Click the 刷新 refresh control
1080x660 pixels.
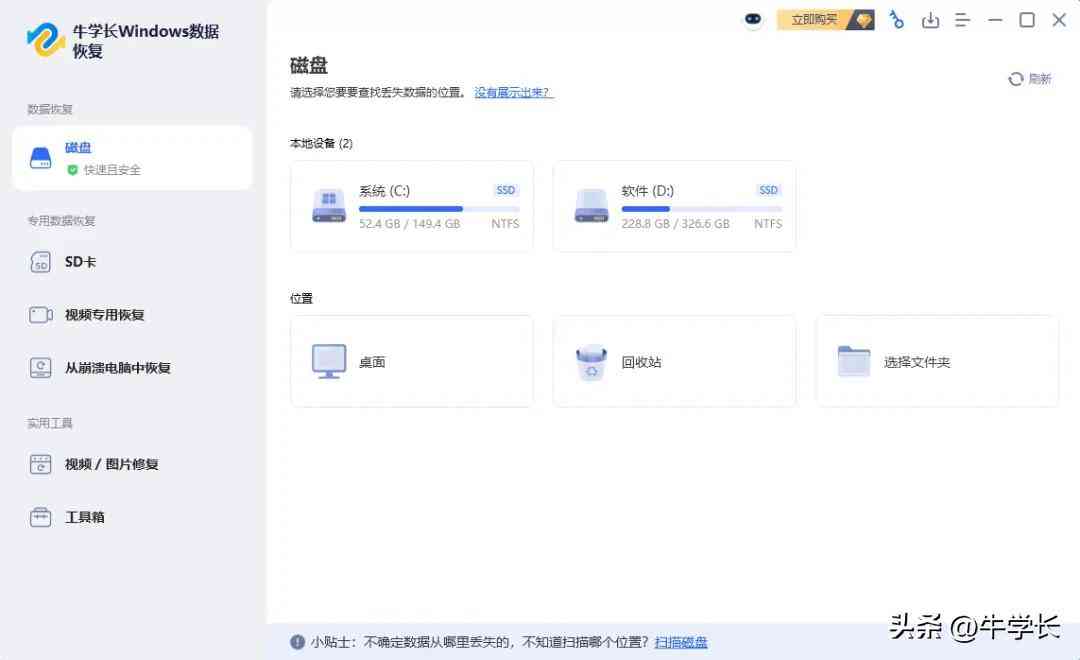(x=1027, y=78)
